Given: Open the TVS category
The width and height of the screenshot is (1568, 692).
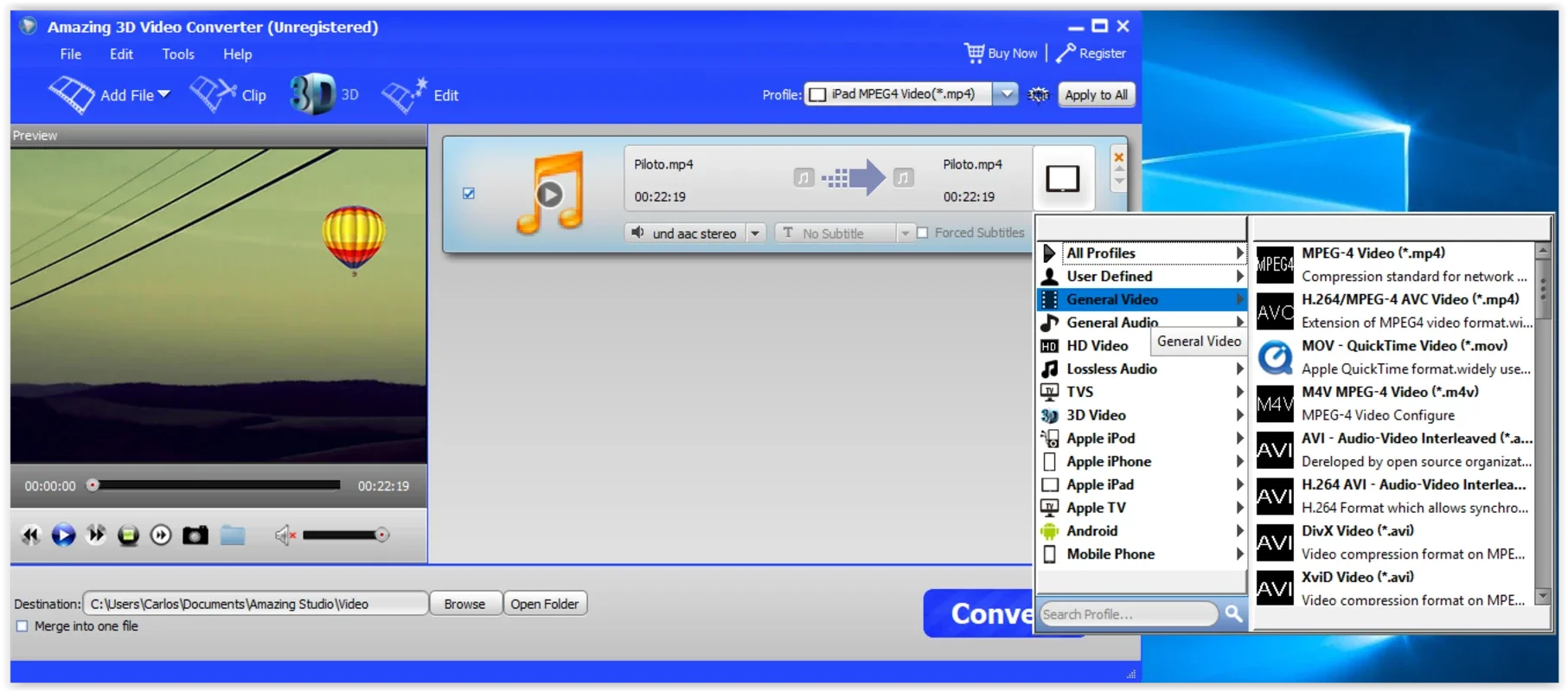Looking at the screenshot, I should click(1142, 392).
